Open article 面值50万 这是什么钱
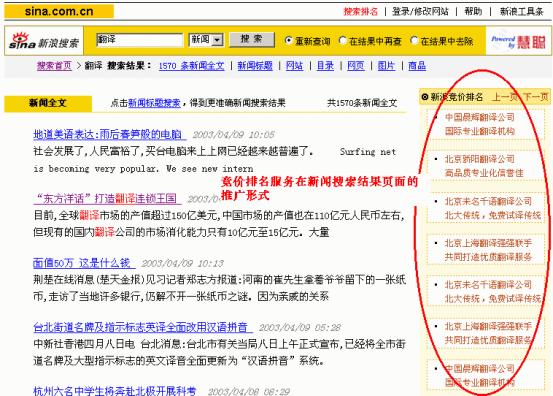 [x=84, y=263]
